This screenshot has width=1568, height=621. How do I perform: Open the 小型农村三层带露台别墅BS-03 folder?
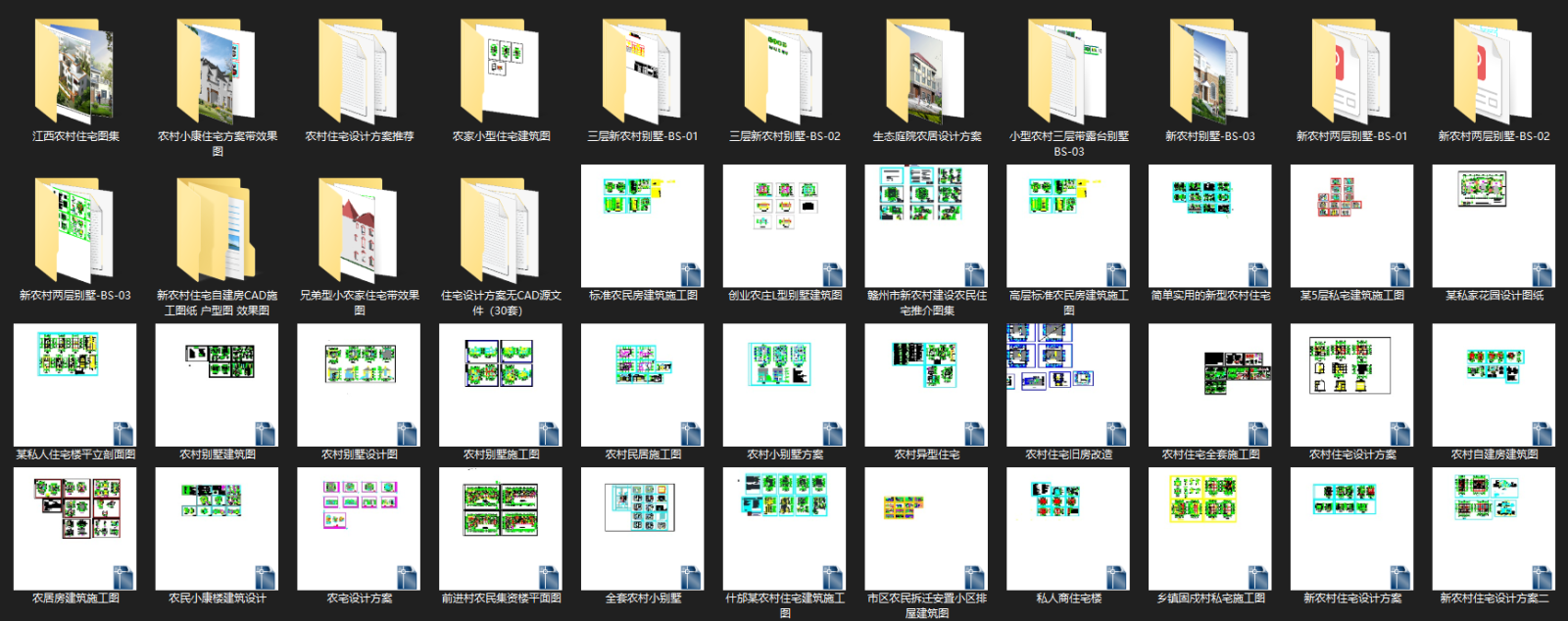point(1069,71)
